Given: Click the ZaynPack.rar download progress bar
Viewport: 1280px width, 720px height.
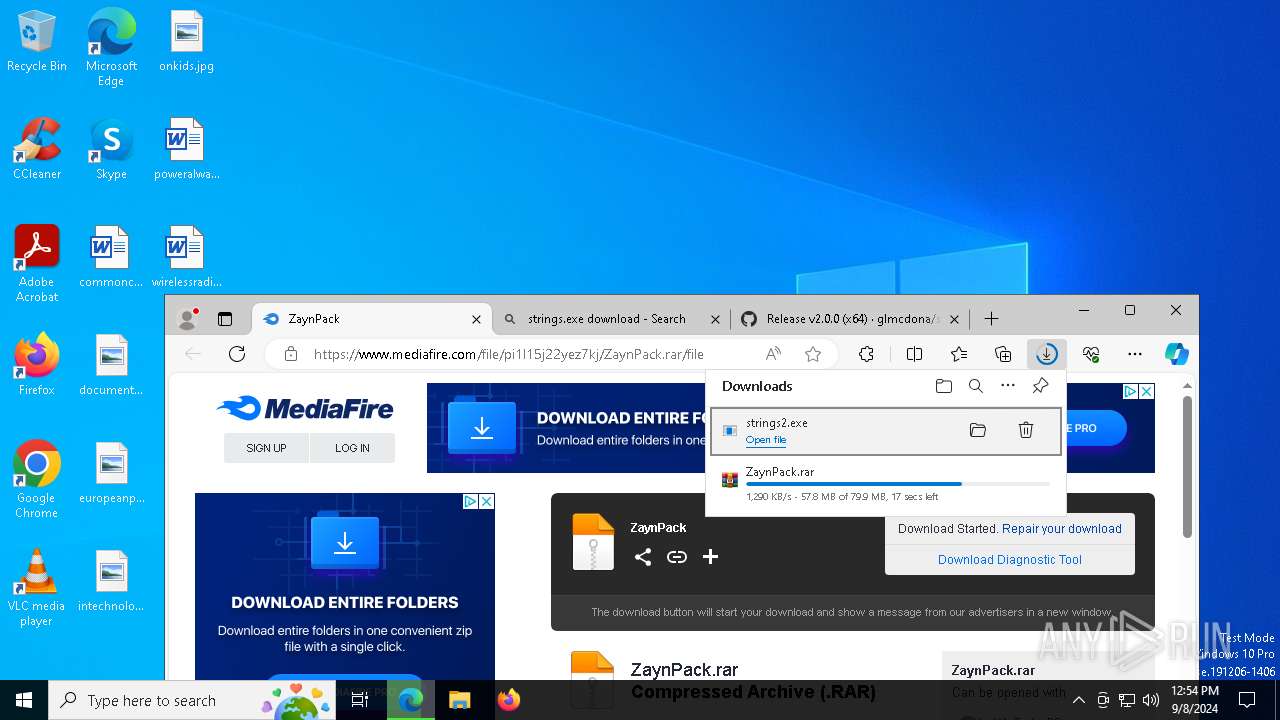Looking at the screenshot, I should [898, 484].
